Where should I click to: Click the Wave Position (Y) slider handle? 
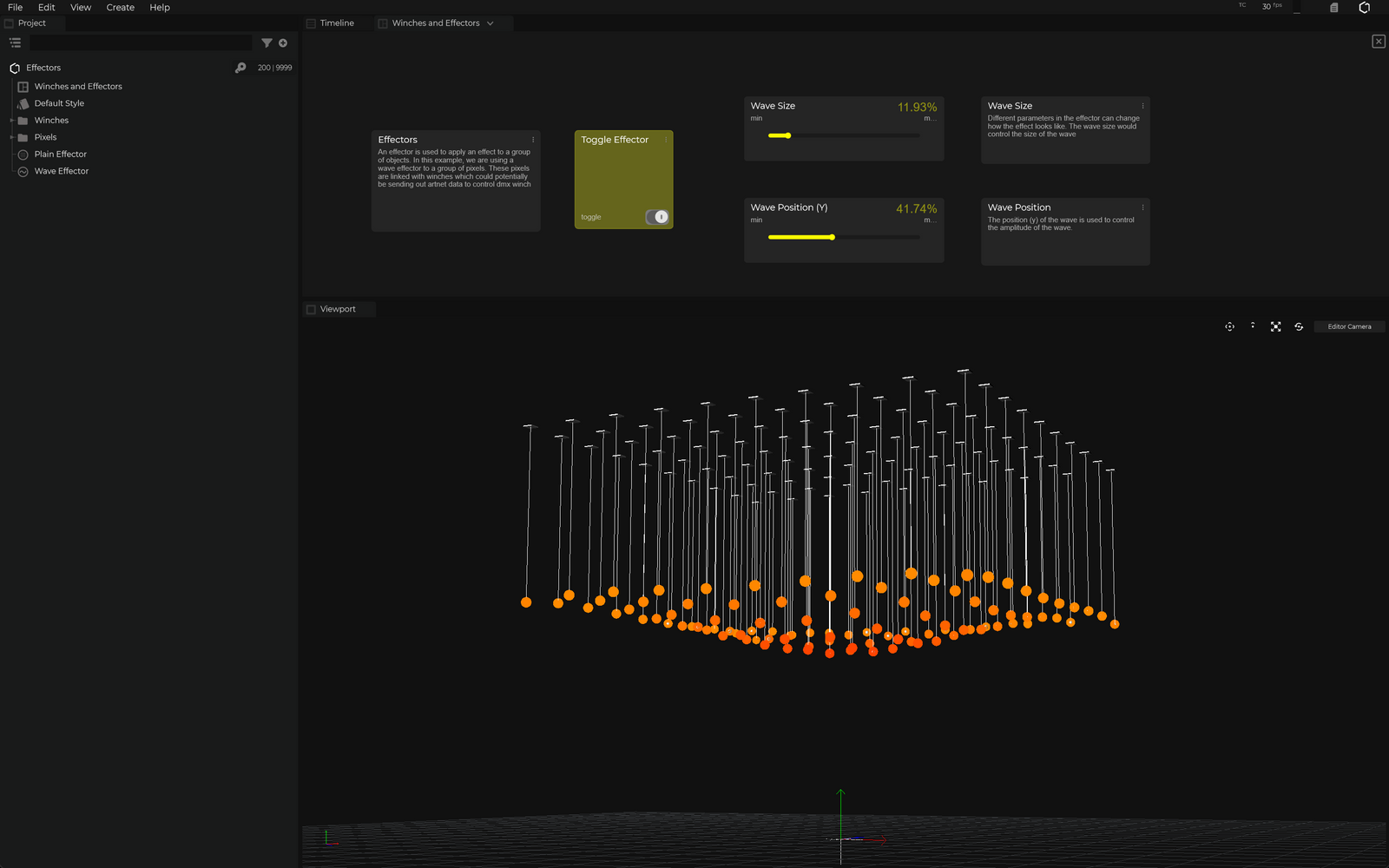tap(832, 237)
